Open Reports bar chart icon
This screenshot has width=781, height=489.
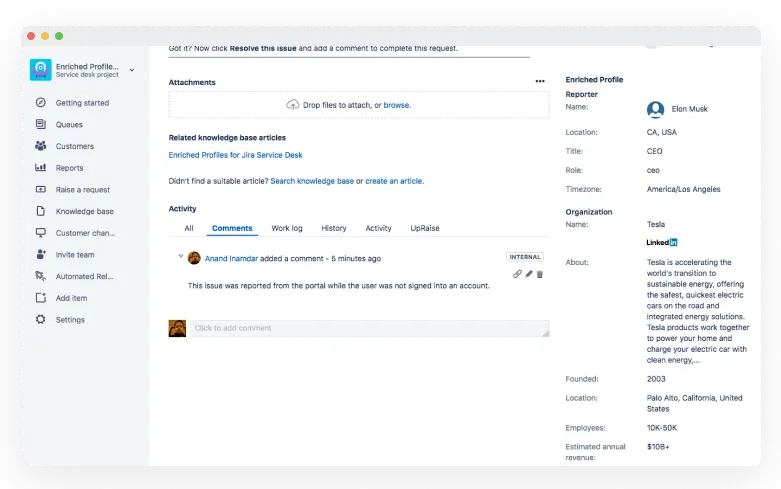pos(40,168)
